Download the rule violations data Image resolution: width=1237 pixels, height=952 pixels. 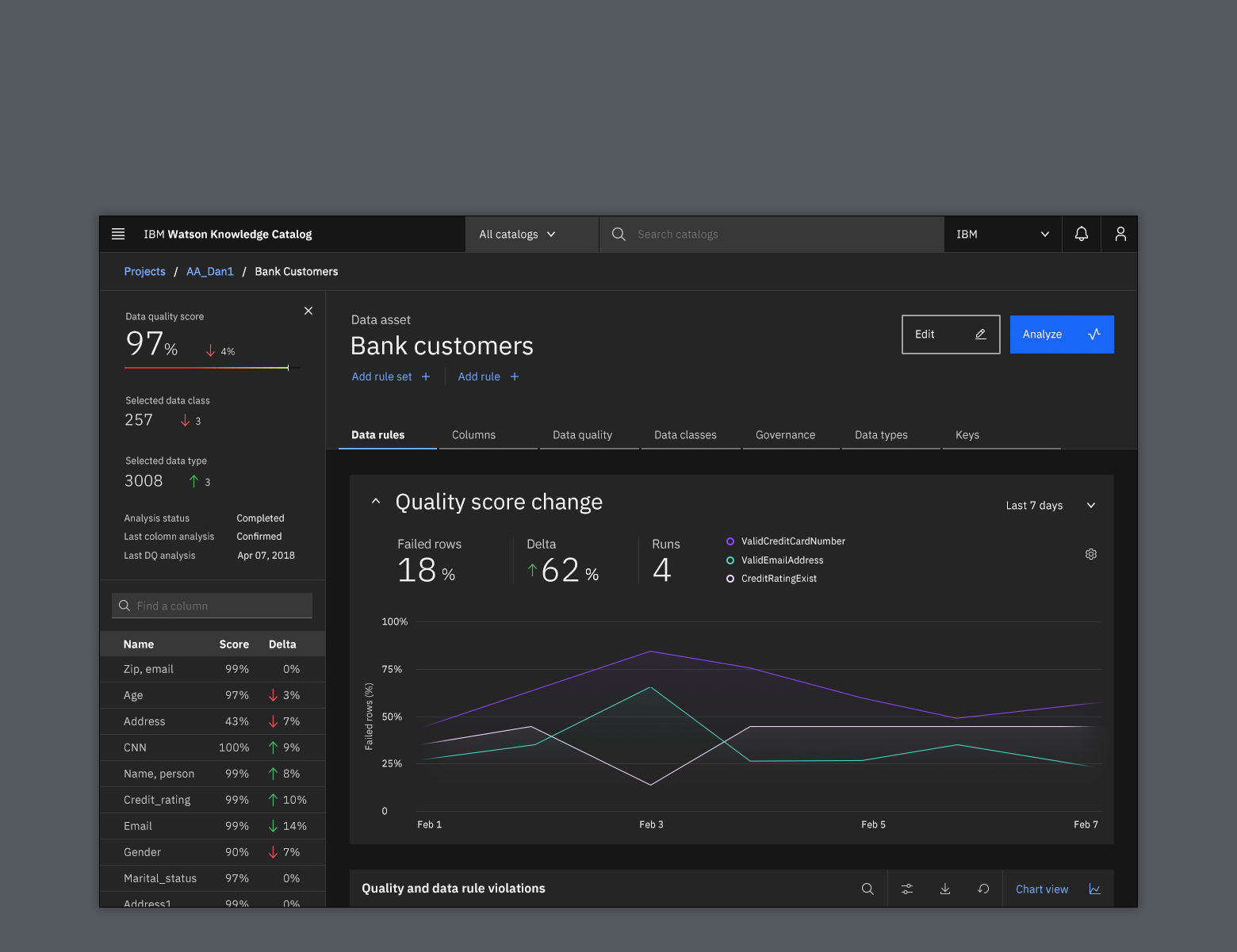(945, 889)
